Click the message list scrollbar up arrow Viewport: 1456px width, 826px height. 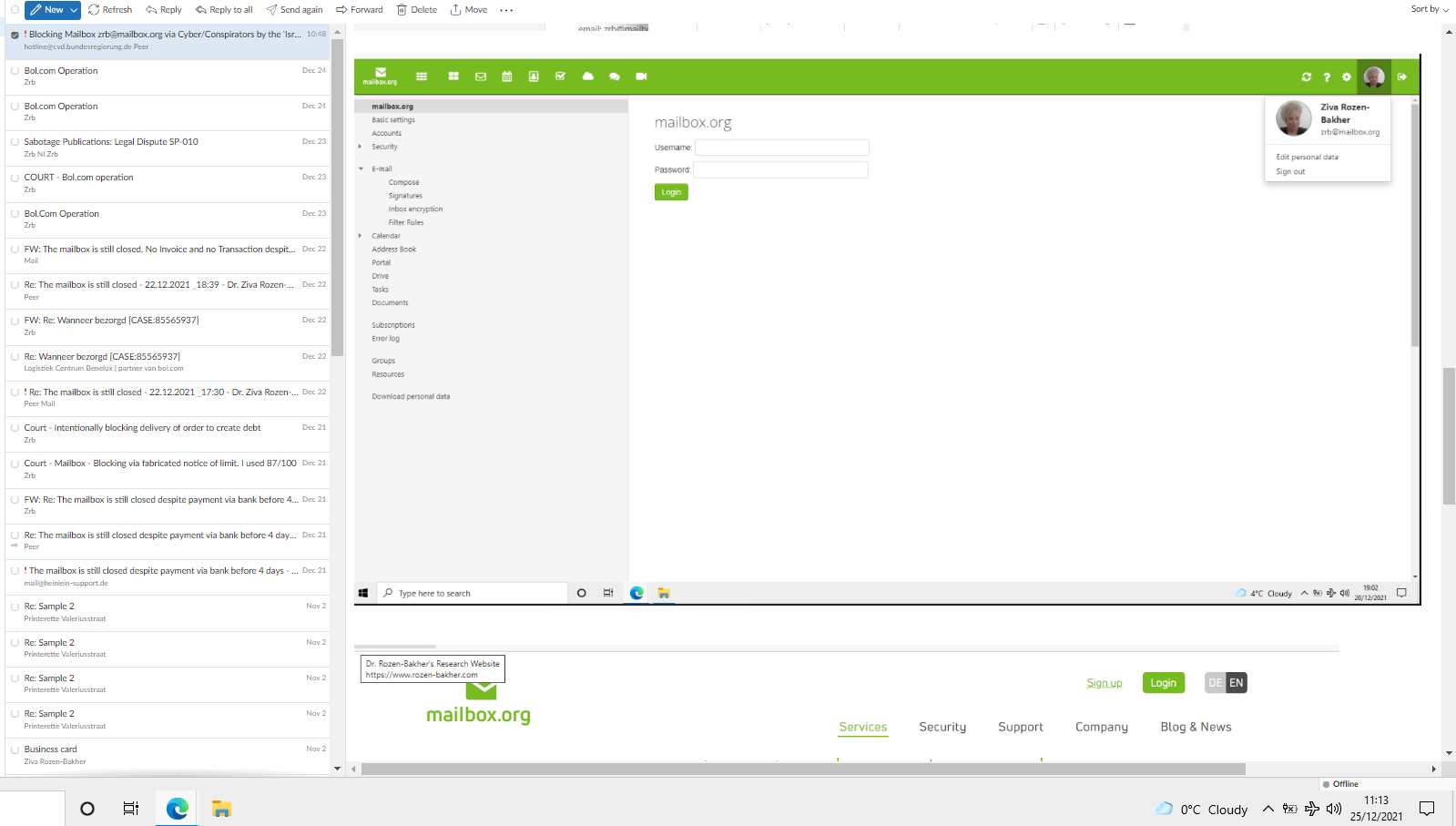coord(337,32)
